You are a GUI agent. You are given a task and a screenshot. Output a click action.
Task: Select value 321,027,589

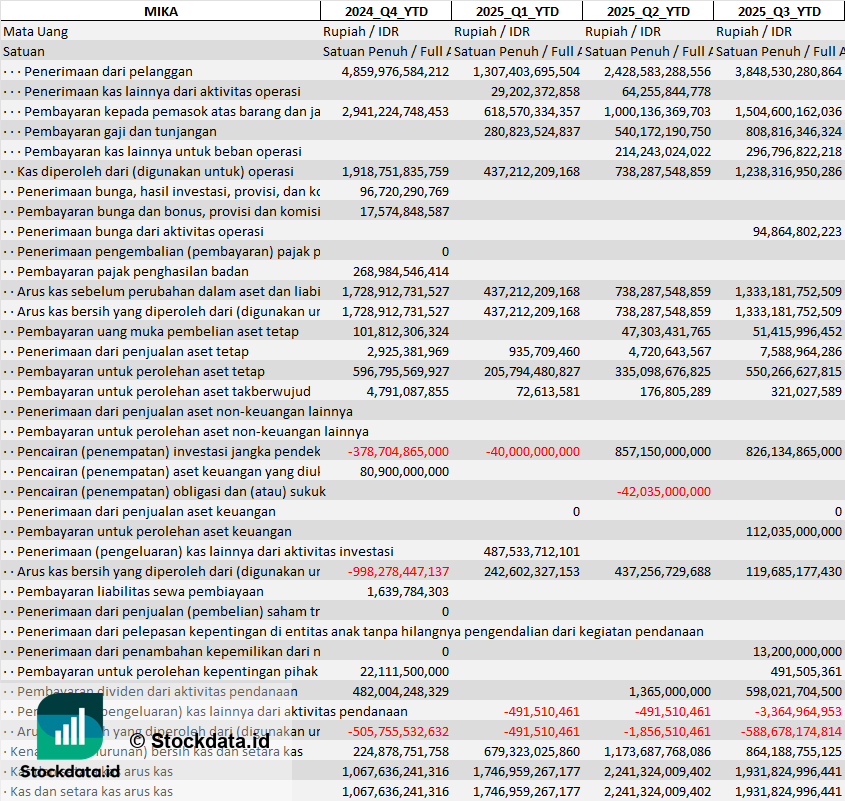point(806,391)
